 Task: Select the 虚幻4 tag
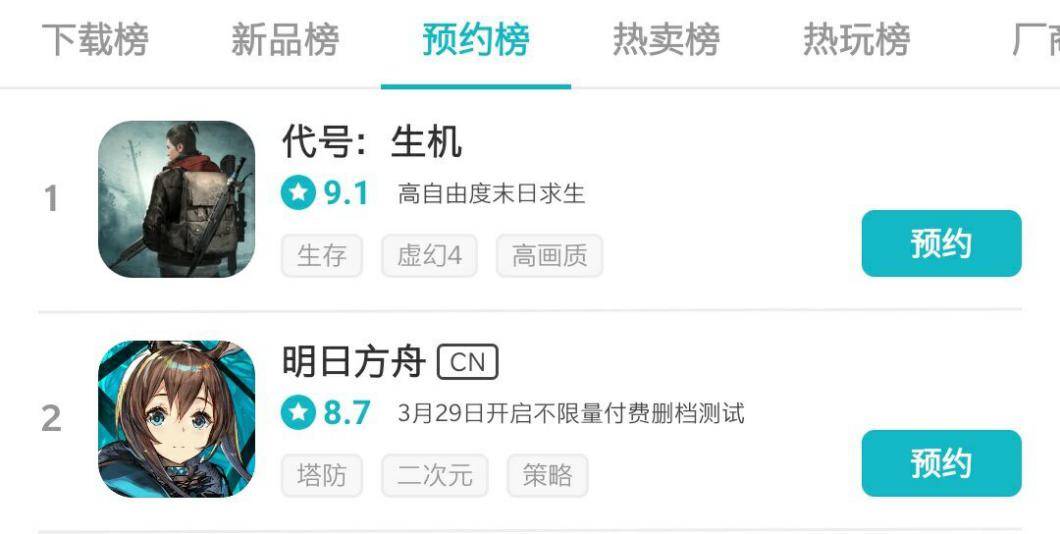click(x=429, y=256)
